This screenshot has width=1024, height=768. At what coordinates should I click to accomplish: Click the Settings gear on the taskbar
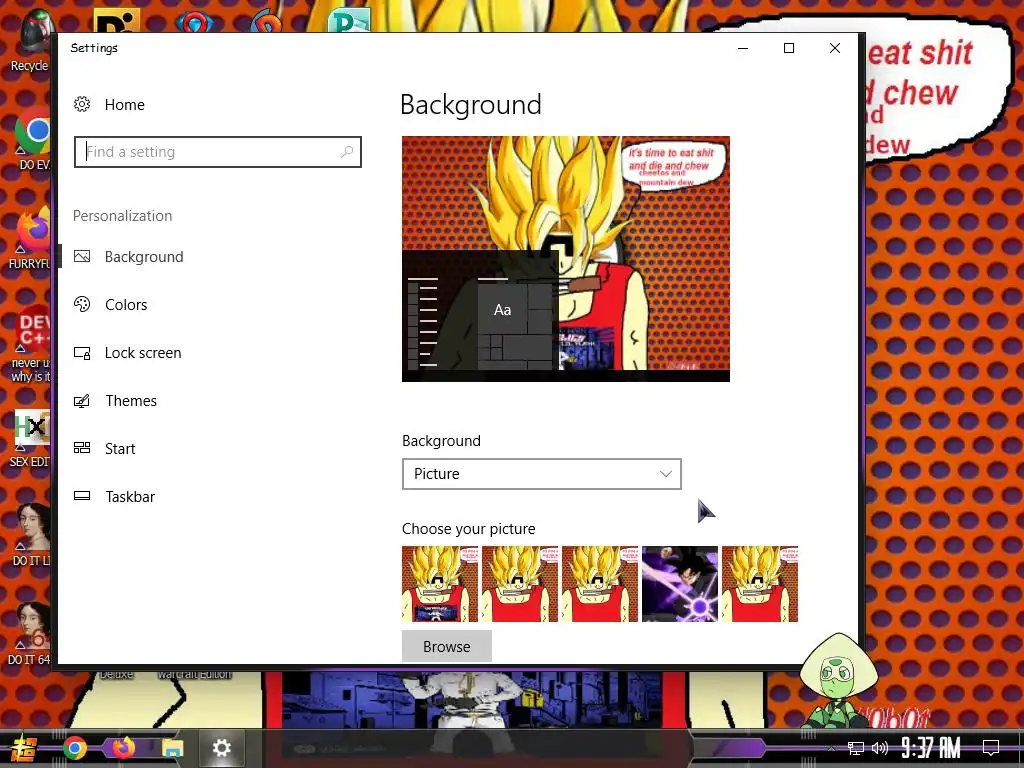pyautogui.click(x=221, y=748)
